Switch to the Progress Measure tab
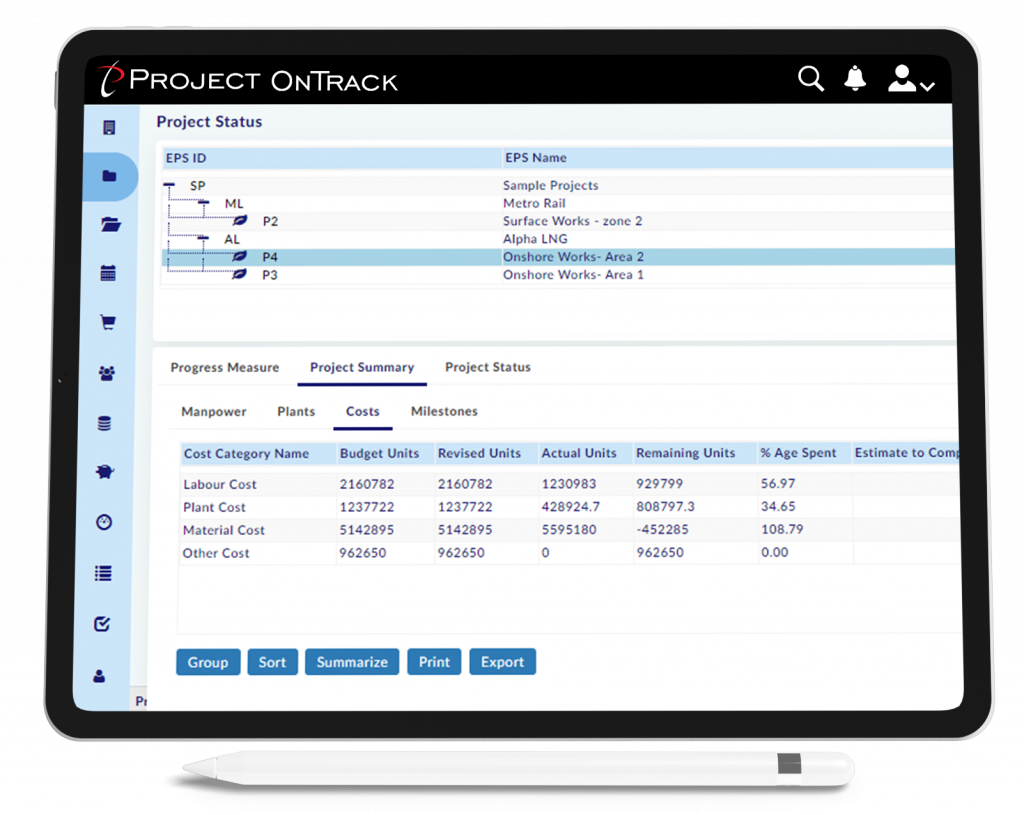The width and height of the screenshot is (1024, 815). coord(225,368)
